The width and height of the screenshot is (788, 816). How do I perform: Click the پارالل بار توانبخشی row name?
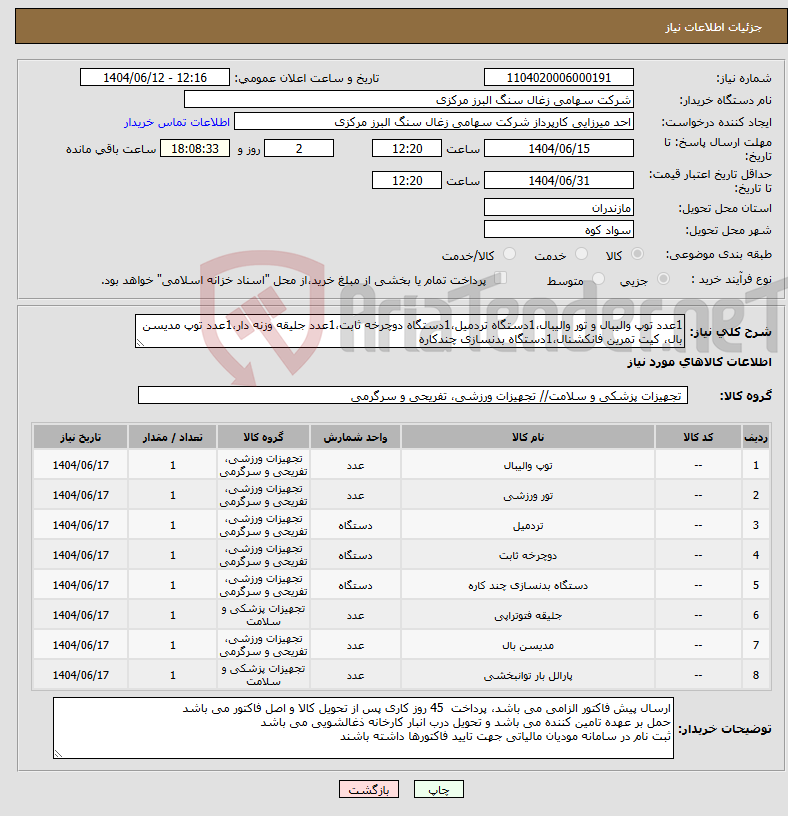(528, 675)
